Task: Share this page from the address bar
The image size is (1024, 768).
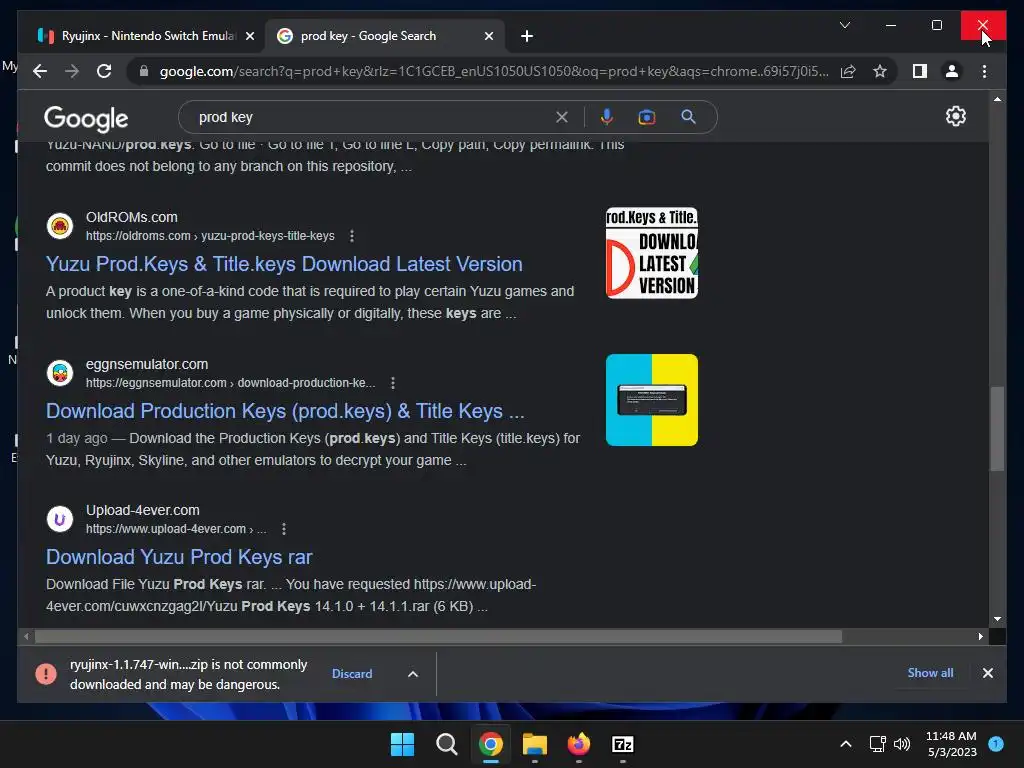Action: click(x=848, y=71)
